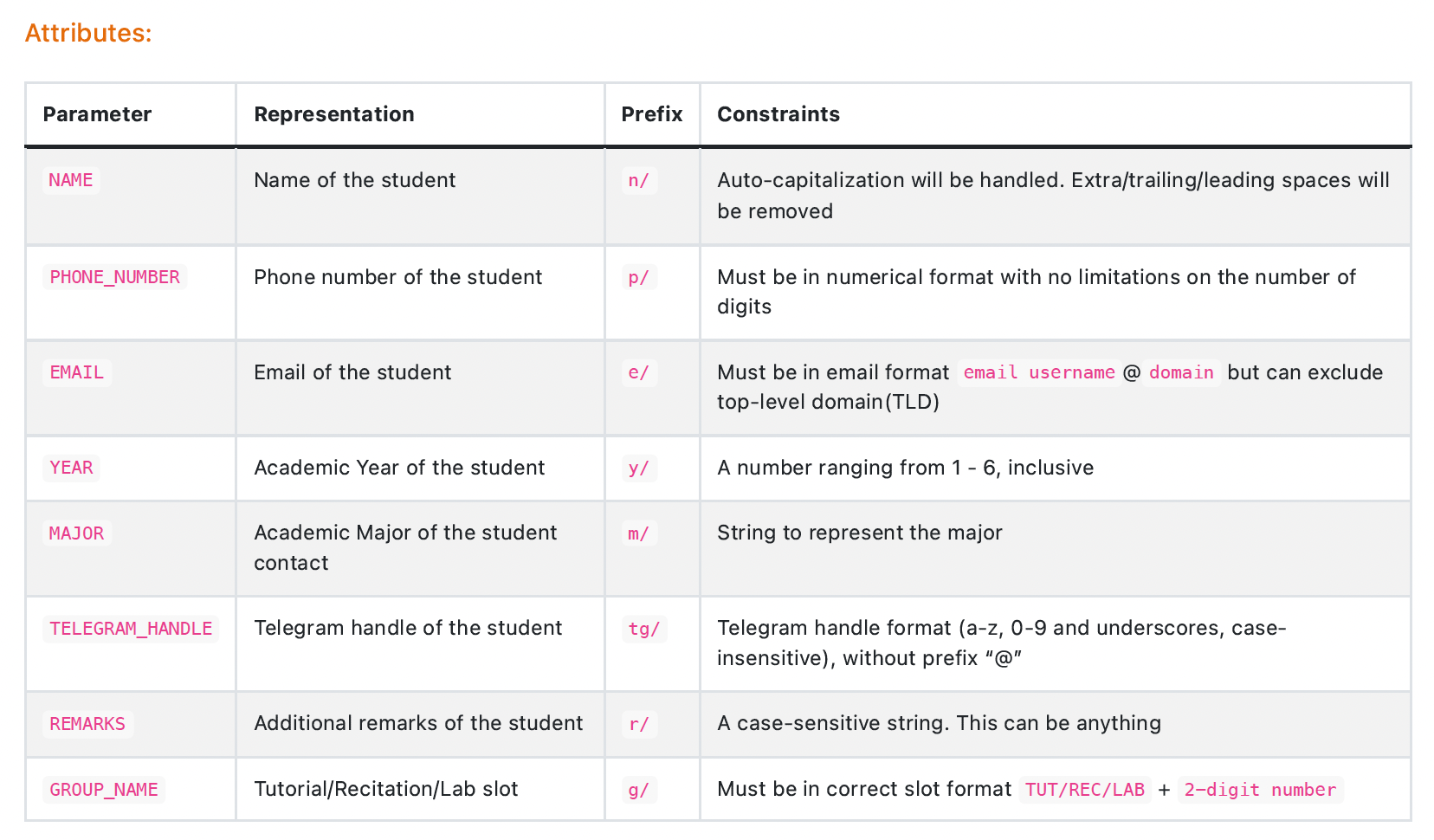Select the TUT/REC/LAB code snippet
This screenshot has height=840, width=1434.
(x=1084, y=790)
